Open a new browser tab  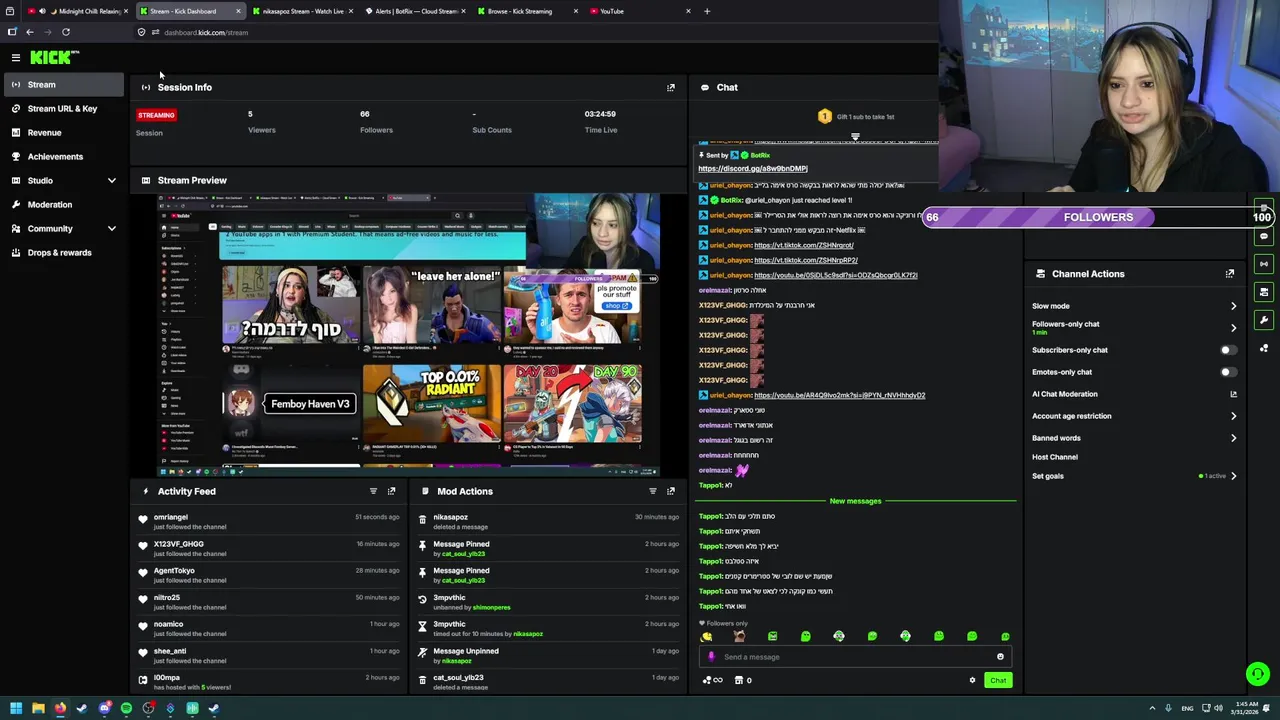pyautogui.click(x=707, y=11)
